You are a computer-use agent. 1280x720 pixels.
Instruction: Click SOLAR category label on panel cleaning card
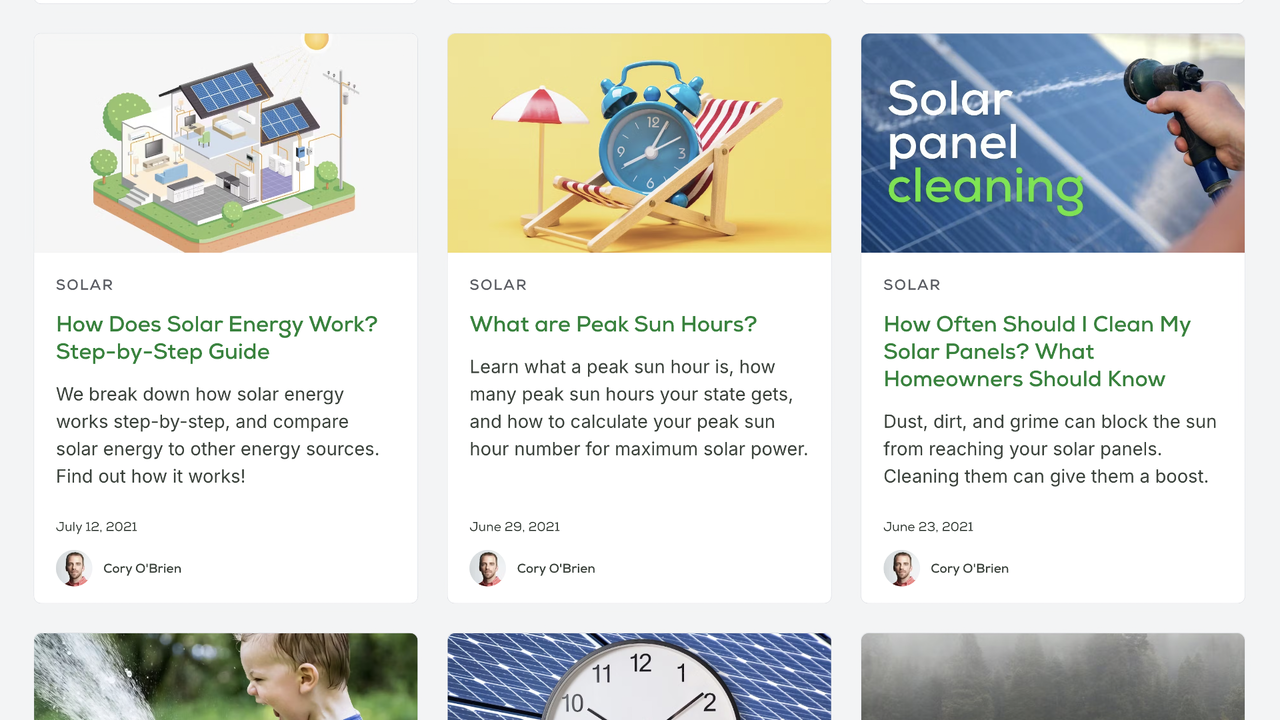click(911, 285)
